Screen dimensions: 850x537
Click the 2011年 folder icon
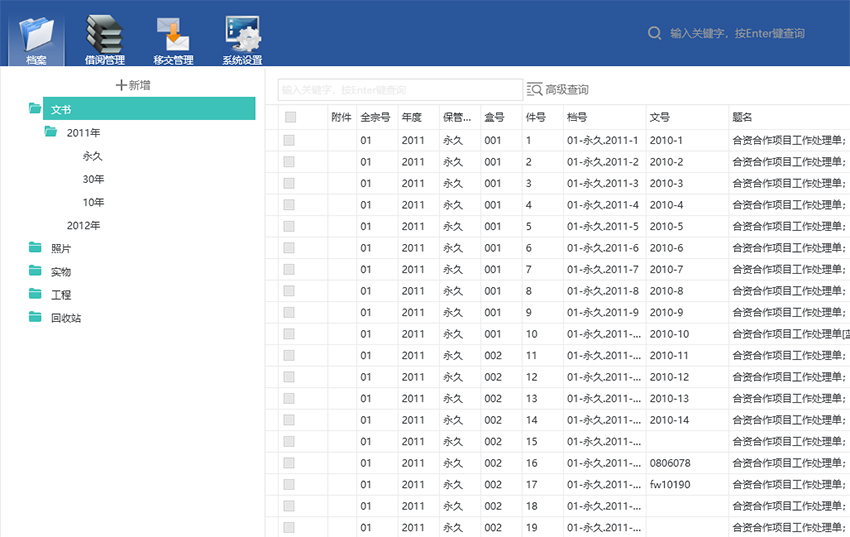click(51, 132)
